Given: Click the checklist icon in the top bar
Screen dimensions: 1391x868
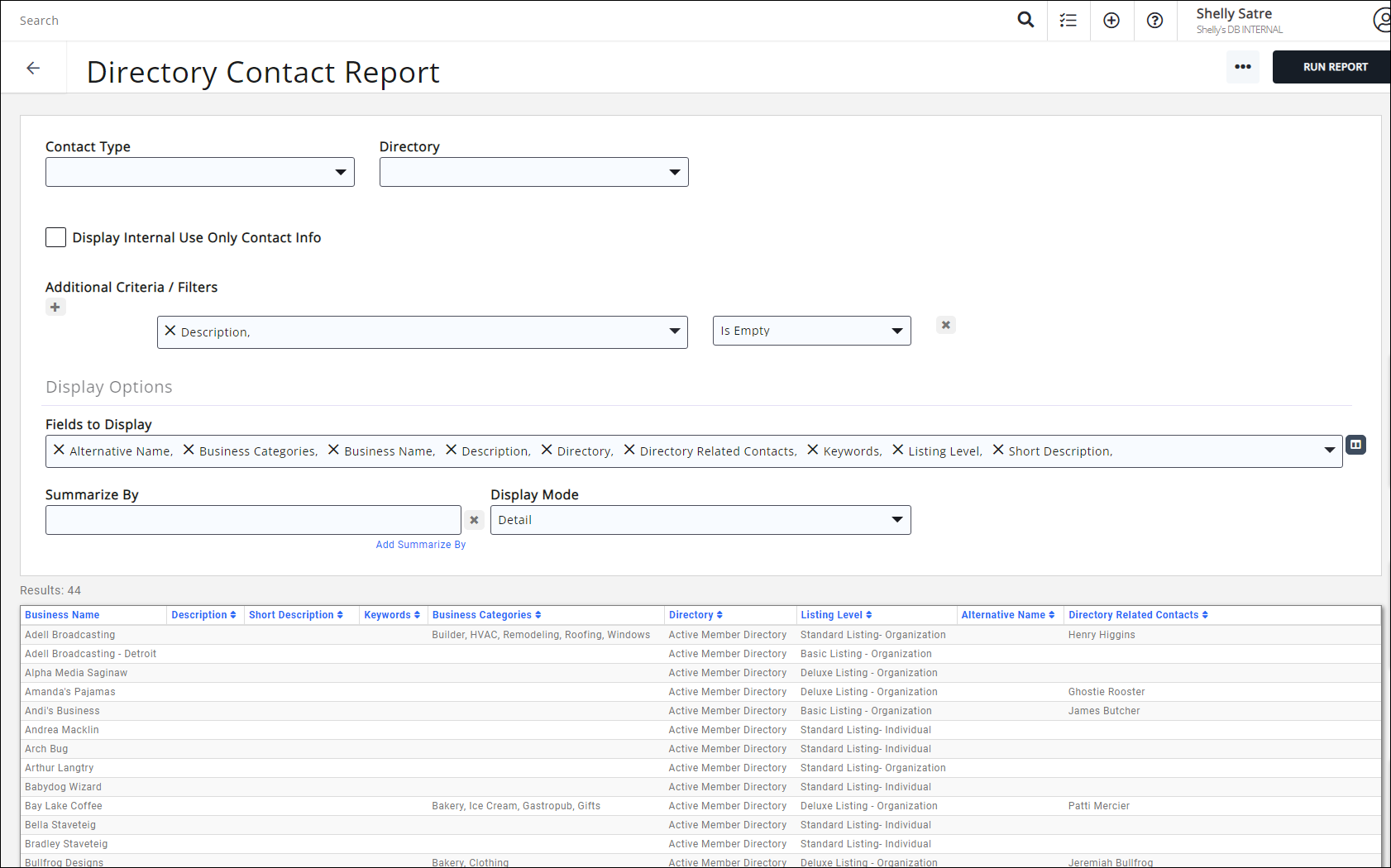Looking at the screenshot, I should (1068, 20).
